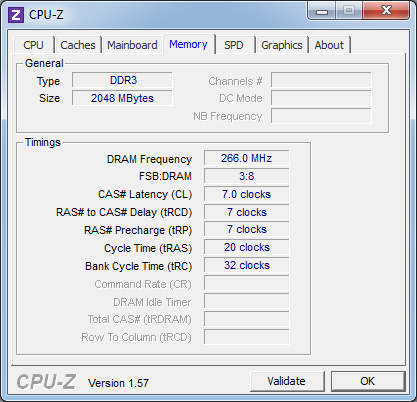The height and width of the screenshot is (402, 417).
Task: Switch to the CPU tab
Action: pyautogui.click(x=34, y=45)
